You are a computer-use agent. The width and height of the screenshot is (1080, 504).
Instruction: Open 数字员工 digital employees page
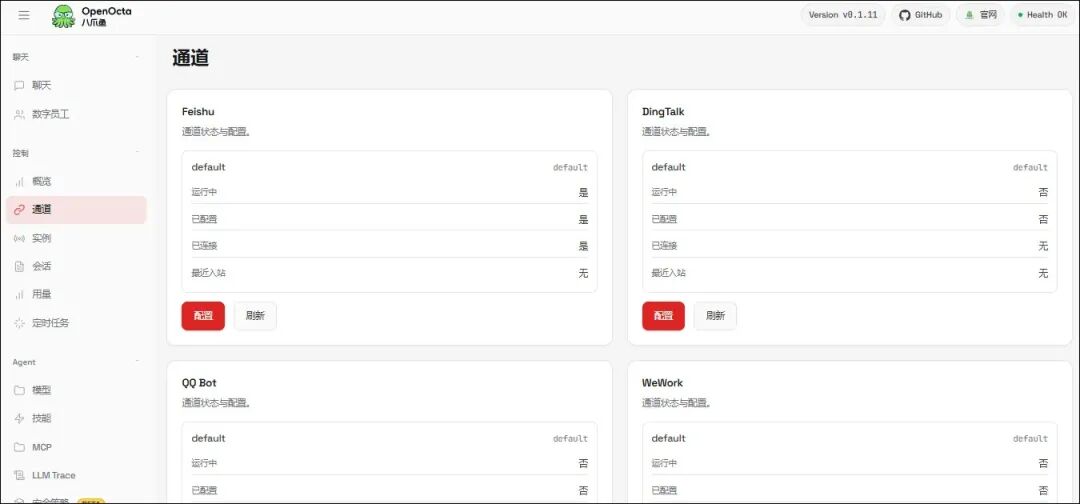coord(76,114)
